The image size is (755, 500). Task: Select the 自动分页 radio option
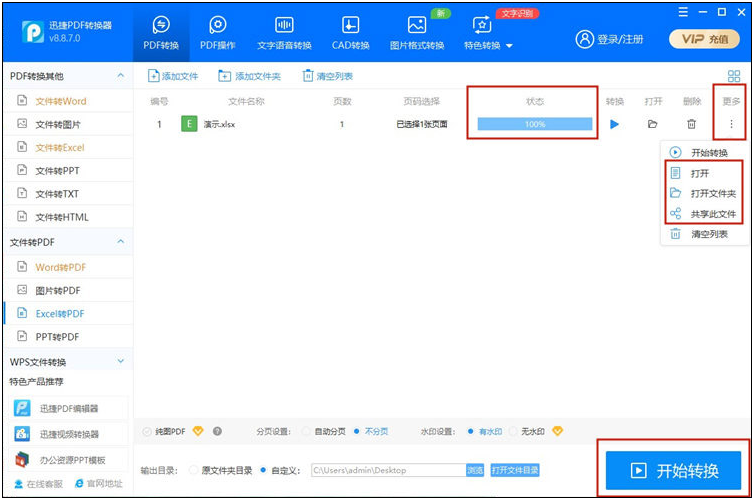point(306,432)
